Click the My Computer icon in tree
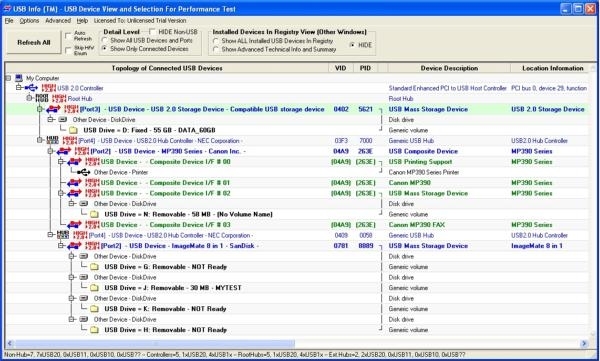 point(19,78)
